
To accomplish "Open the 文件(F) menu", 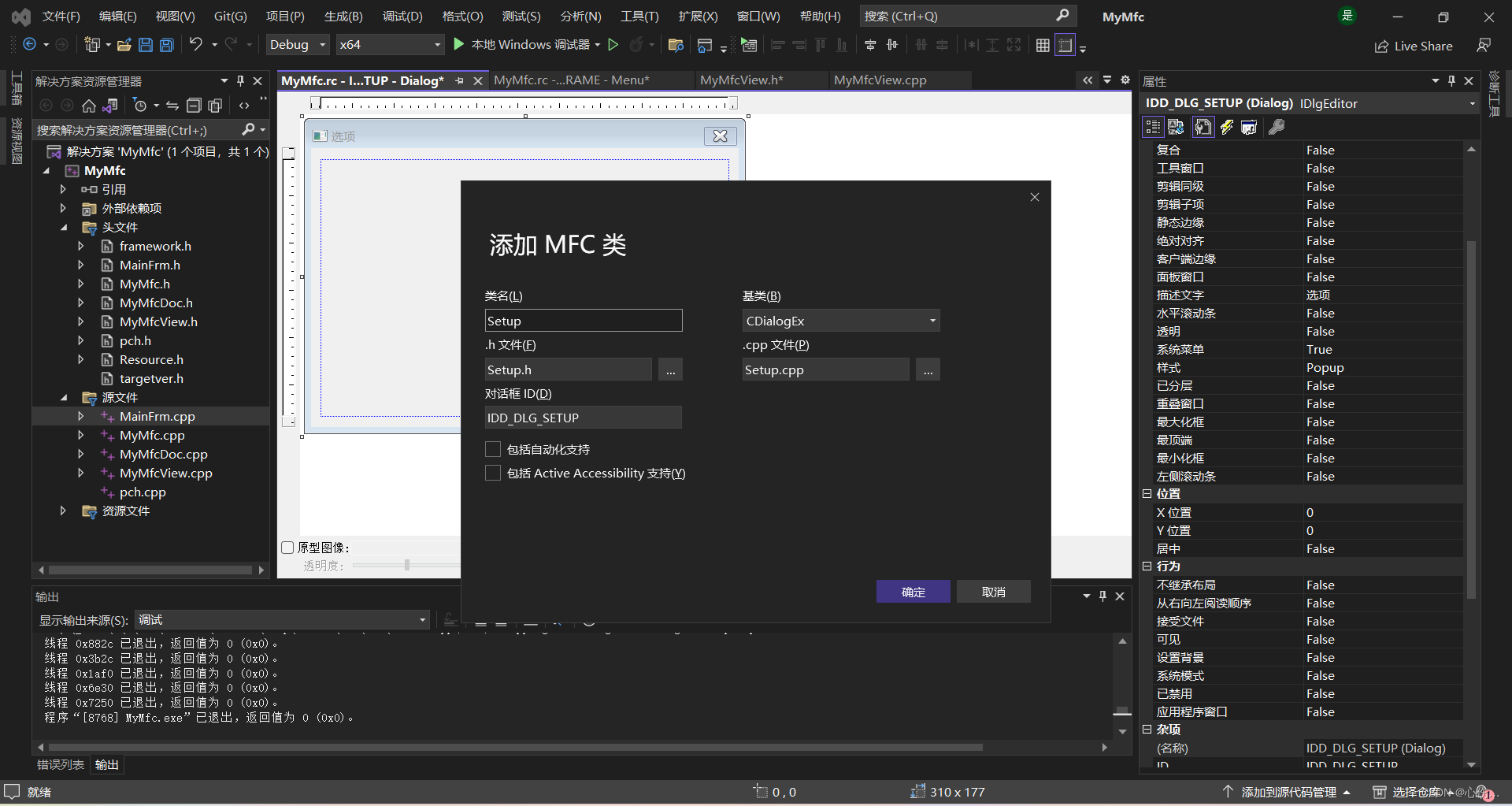I will [x=61, y=17].
